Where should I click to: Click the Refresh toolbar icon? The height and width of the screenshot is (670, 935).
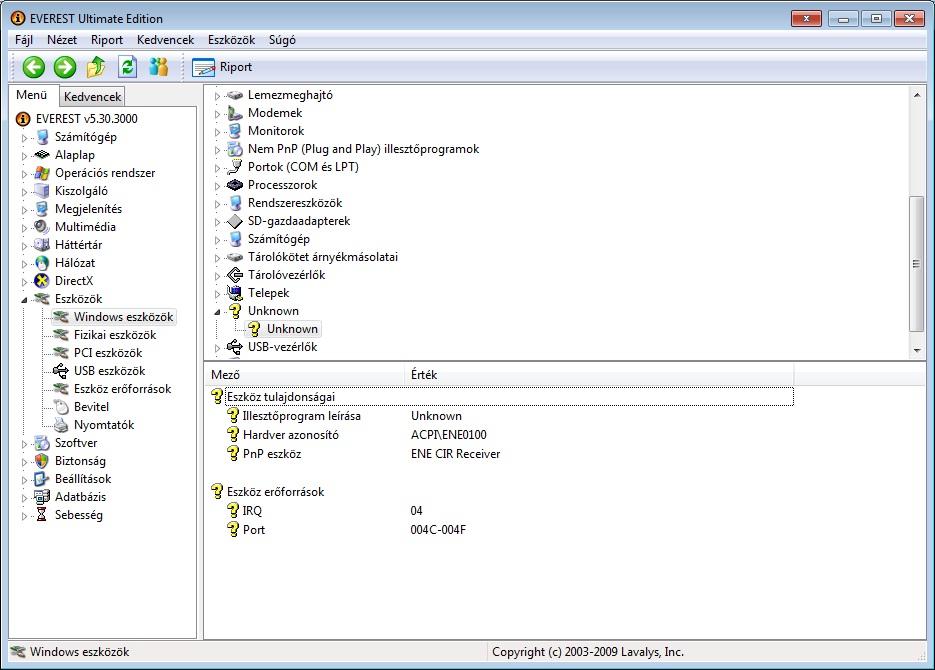click(127, 67)
